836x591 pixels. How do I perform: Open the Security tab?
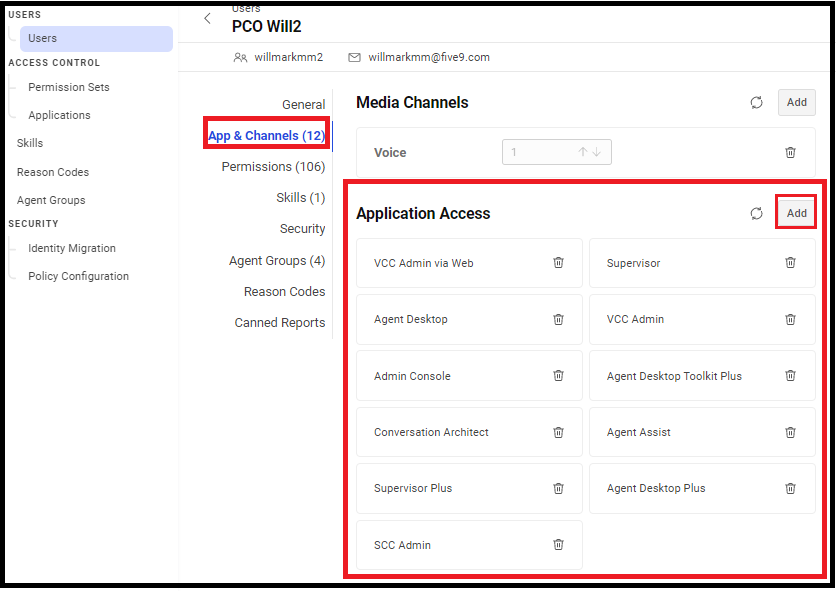click(302, 228)
